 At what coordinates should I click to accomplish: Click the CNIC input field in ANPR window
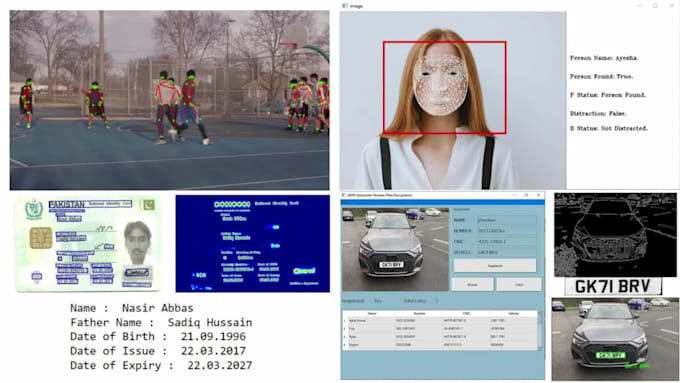point(507,242)
